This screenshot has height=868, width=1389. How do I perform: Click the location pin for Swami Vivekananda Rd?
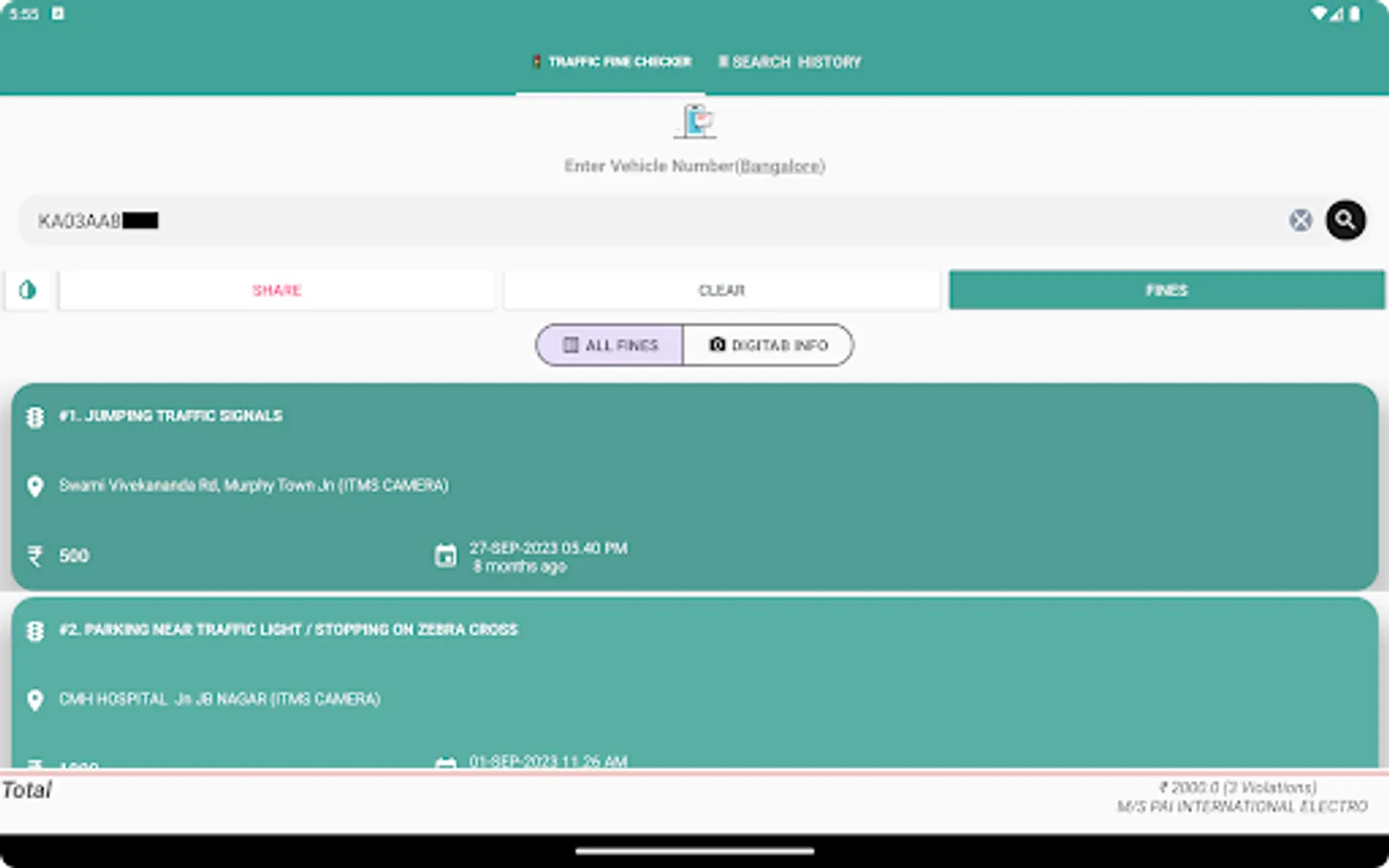[x=36, y=487]
